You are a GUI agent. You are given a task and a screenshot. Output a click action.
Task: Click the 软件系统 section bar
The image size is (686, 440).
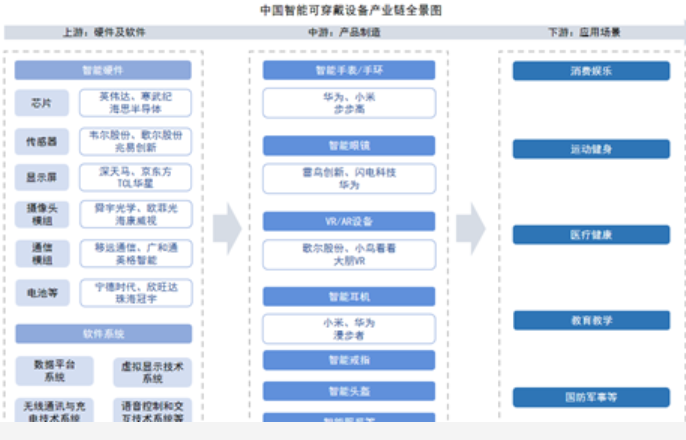coord(104,334)
